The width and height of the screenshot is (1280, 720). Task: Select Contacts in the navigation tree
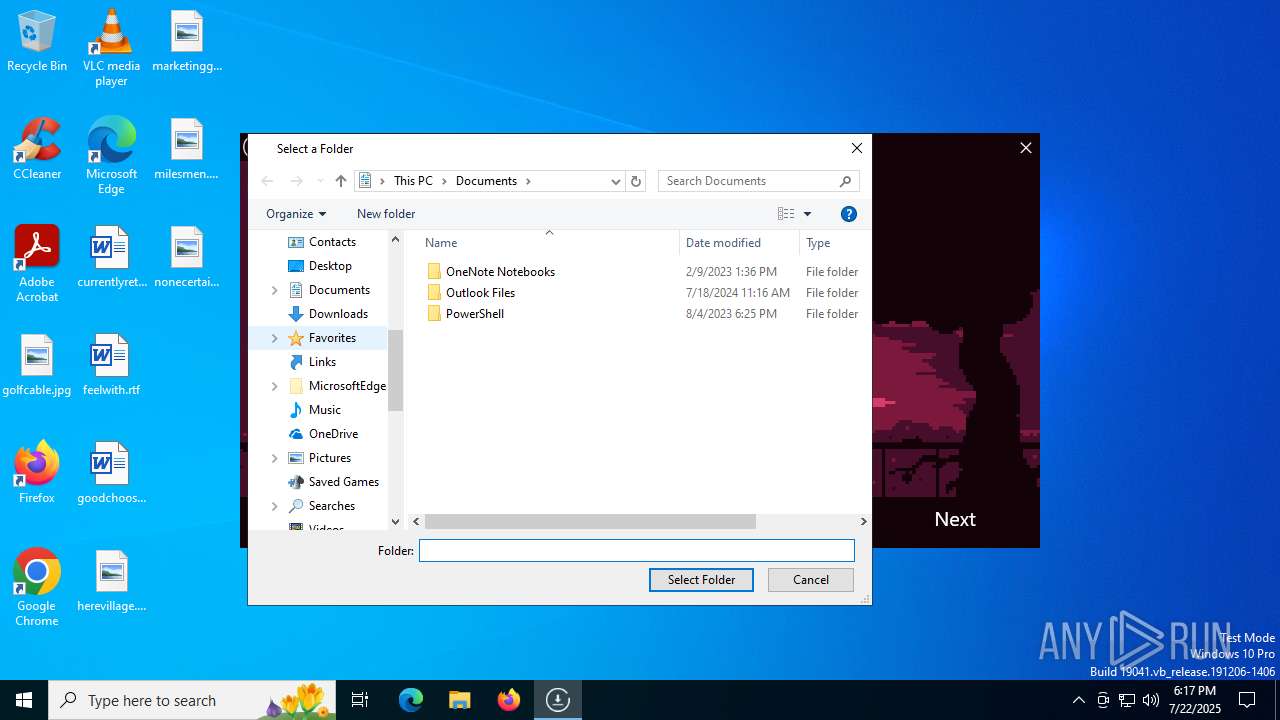[x=332, y=242]
